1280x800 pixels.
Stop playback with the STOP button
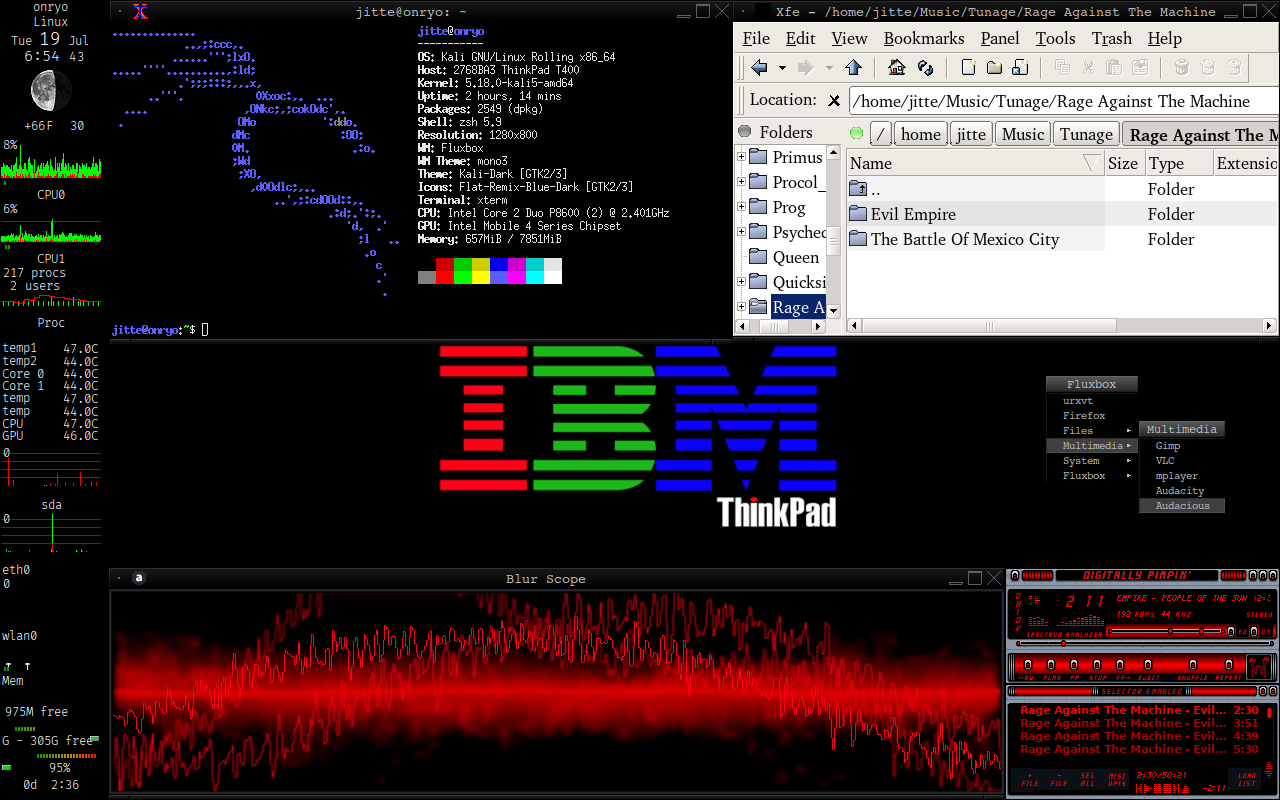(1097, 664)
